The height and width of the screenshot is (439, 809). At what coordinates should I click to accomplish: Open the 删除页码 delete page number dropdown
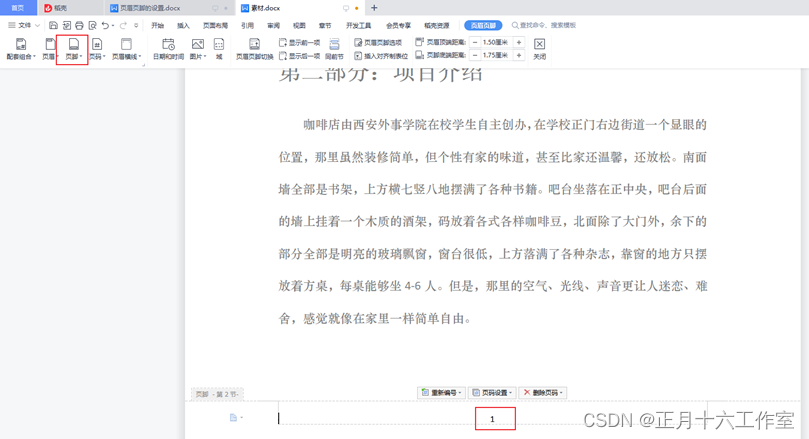(543, 393)
